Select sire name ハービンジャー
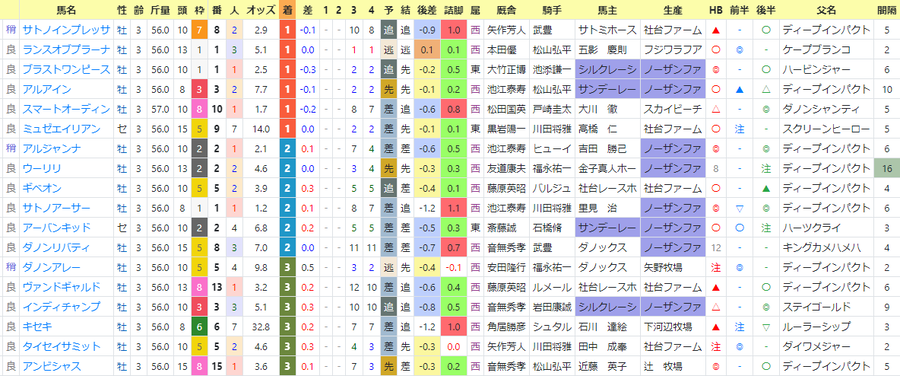The width and height of the screenshot is (900, 376). pyautogui.click(x=817, y=69)
